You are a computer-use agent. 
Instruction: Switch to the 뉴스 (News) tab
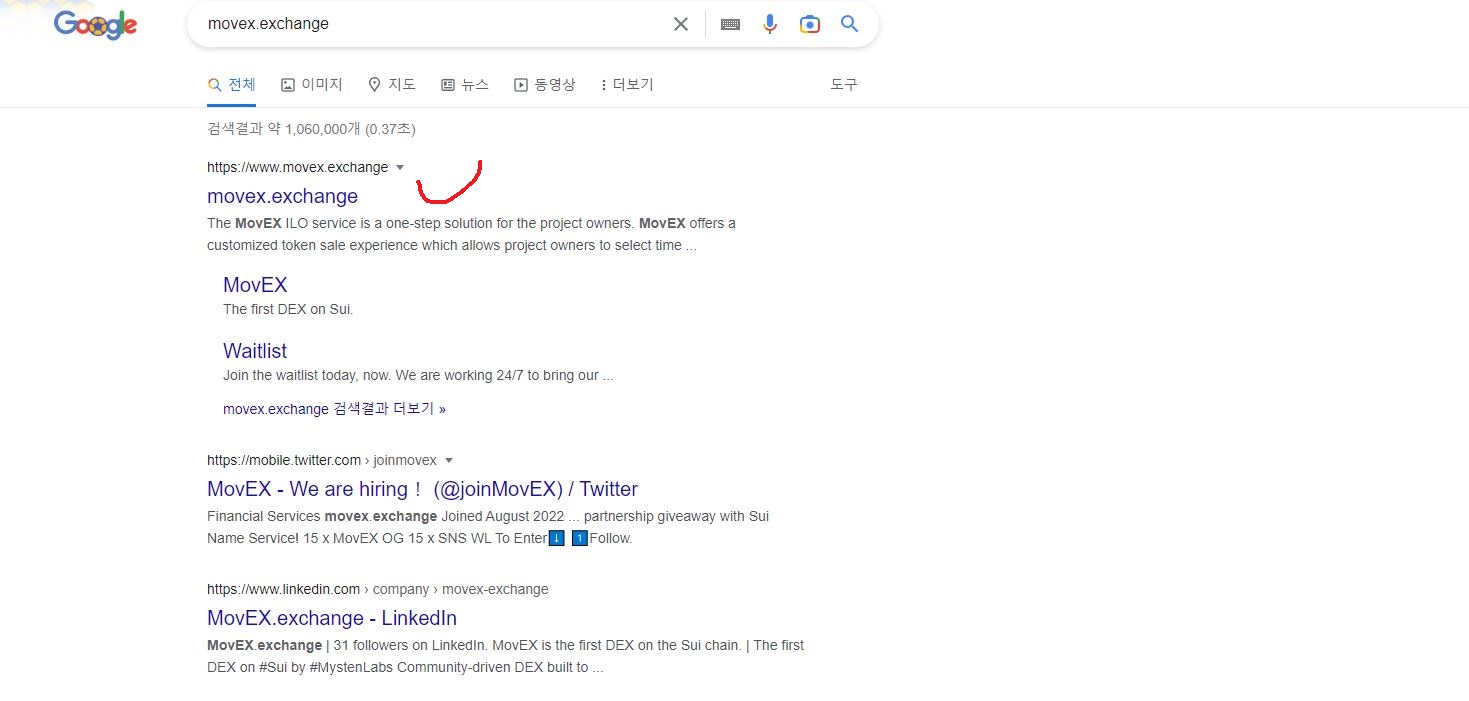[465, 85]
